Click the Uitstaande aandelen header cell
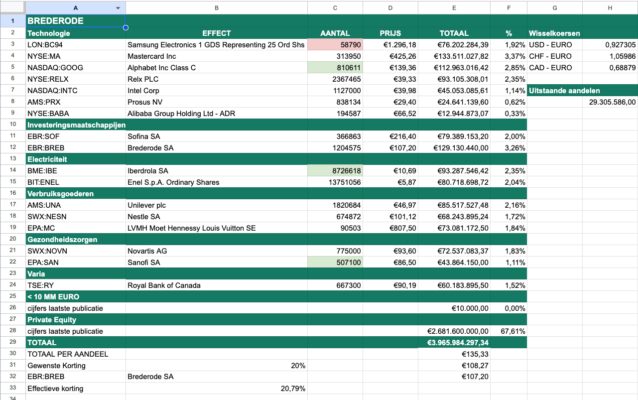Image resolution: width=638 pixels, height=400 pixels. (564, 90)
